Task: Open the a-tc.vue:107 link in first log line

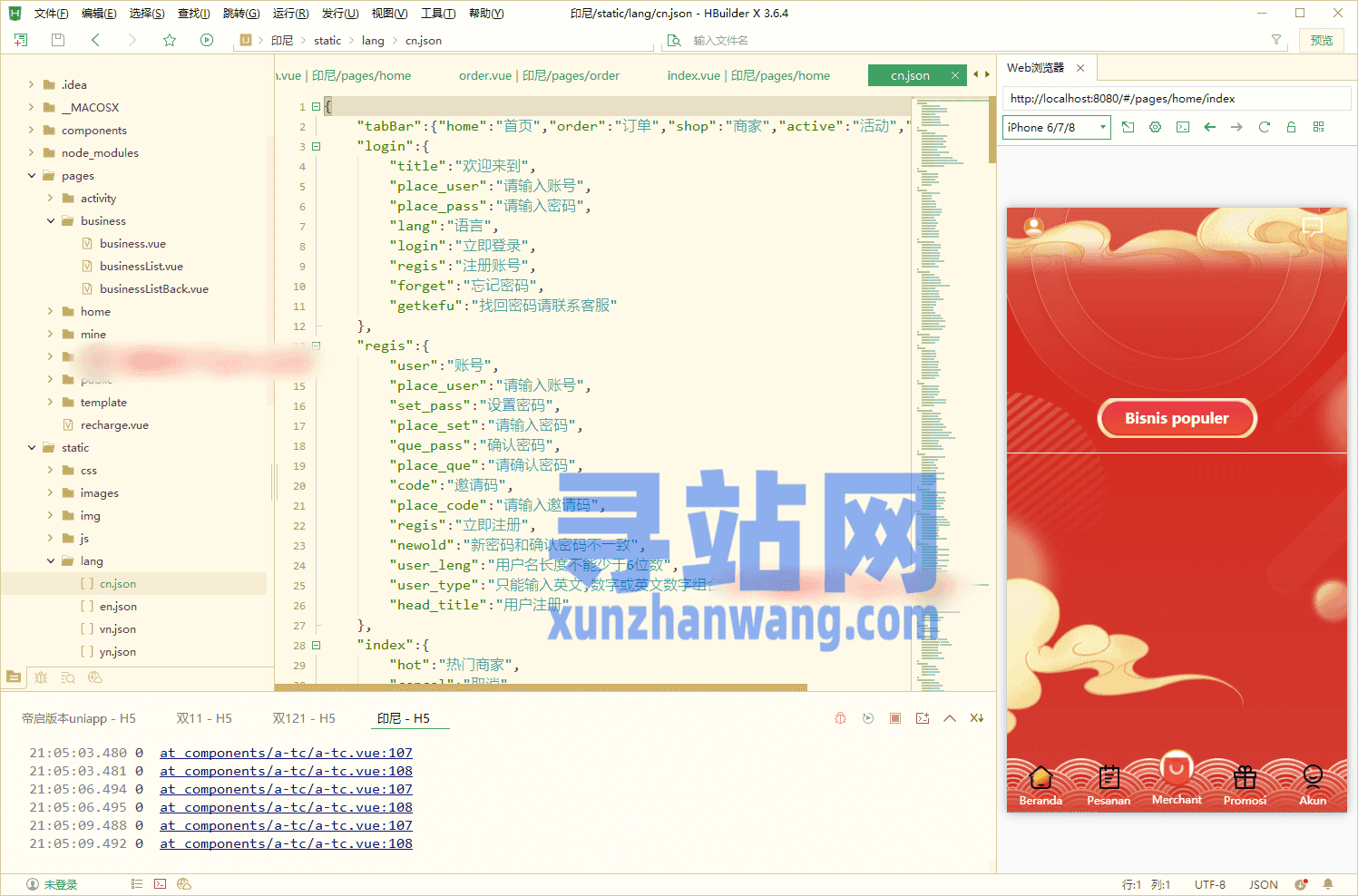Action: pyautogui.click(x=286, y=753)
